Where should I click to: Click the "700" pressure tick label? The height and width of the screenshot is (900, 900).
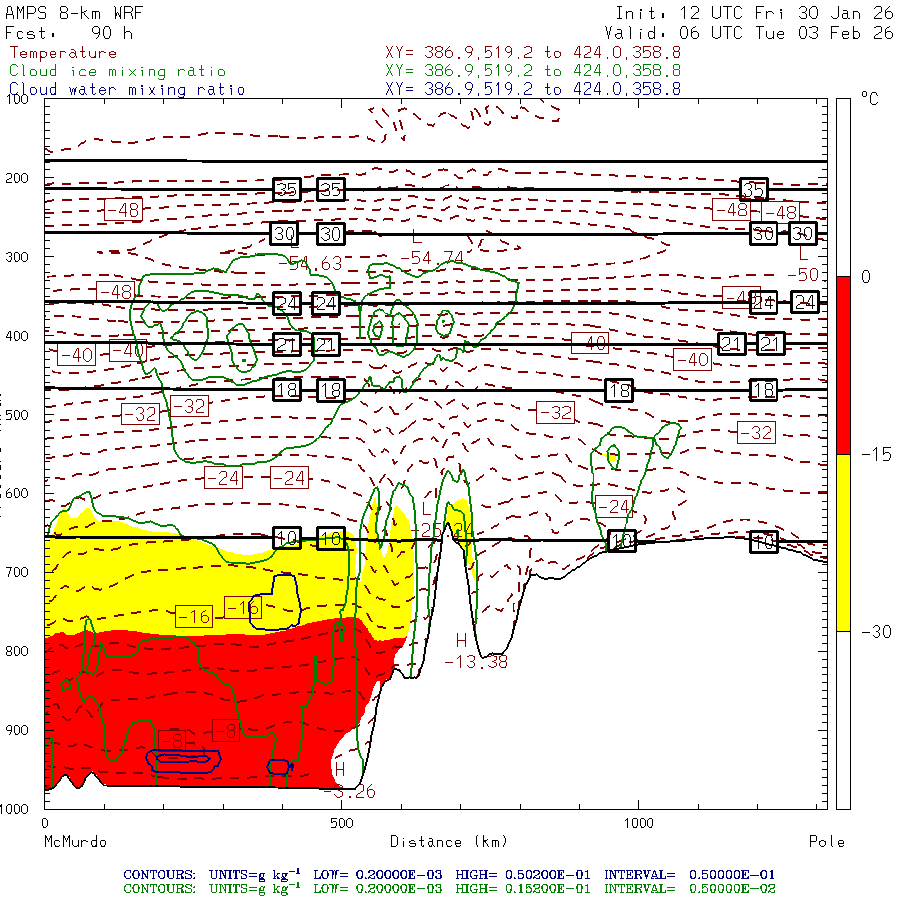click(17, 572)
